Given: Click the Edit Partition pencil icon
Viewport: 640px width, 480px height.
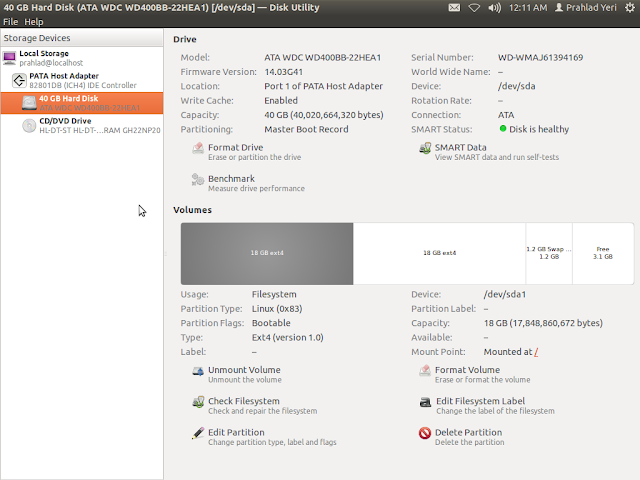Looking at the screenshot, I should (x=197, y=436).
